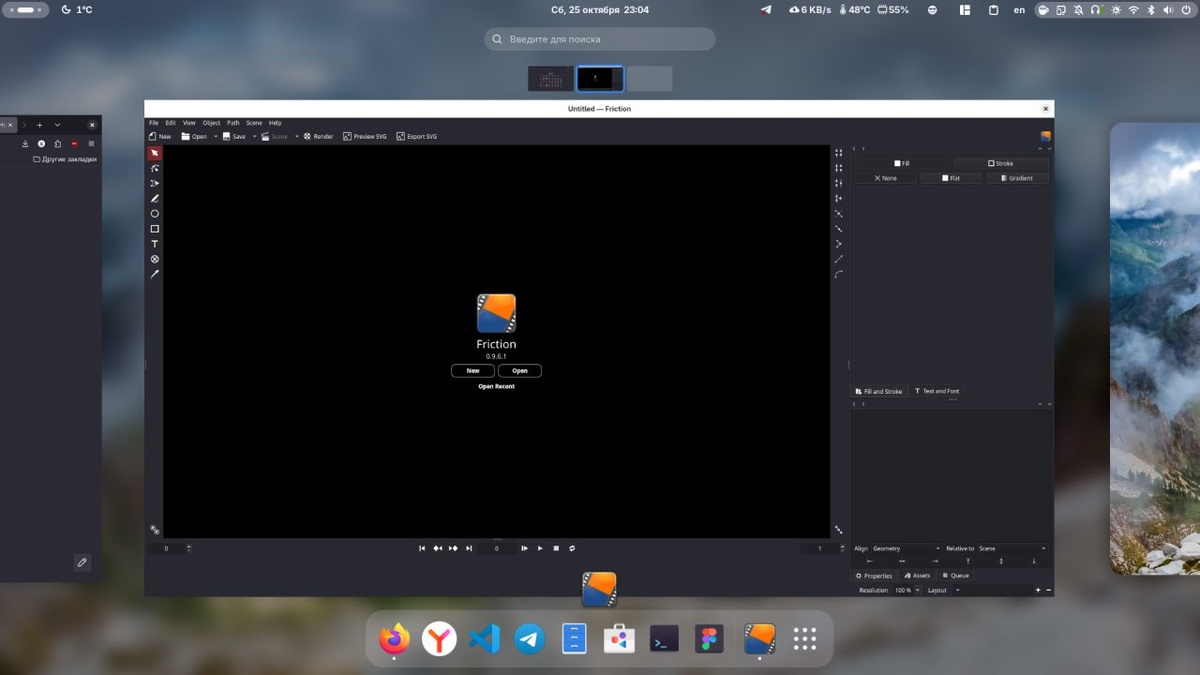Open the View menu
1200x675 pixels.
[x=189, y=123]
